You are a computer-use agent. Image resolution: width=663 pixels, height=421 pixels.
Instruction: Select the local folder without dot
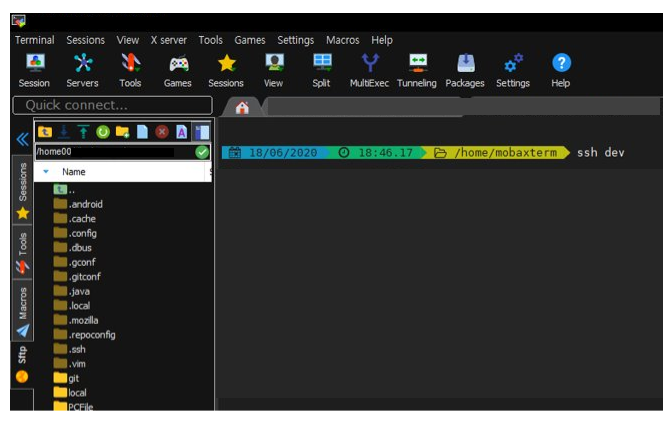(70, 393)
